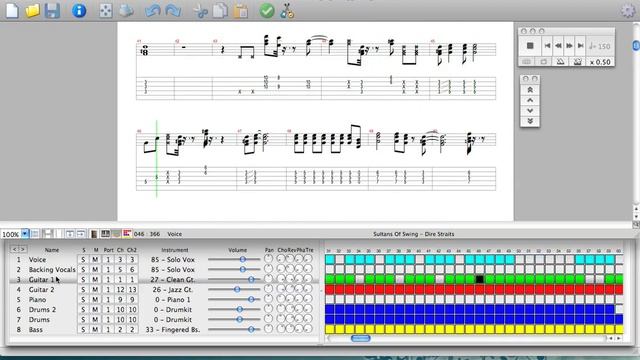
Task: Click the black current-bar cell in the Guitar 1 row
Action: (x=480, y=279)
